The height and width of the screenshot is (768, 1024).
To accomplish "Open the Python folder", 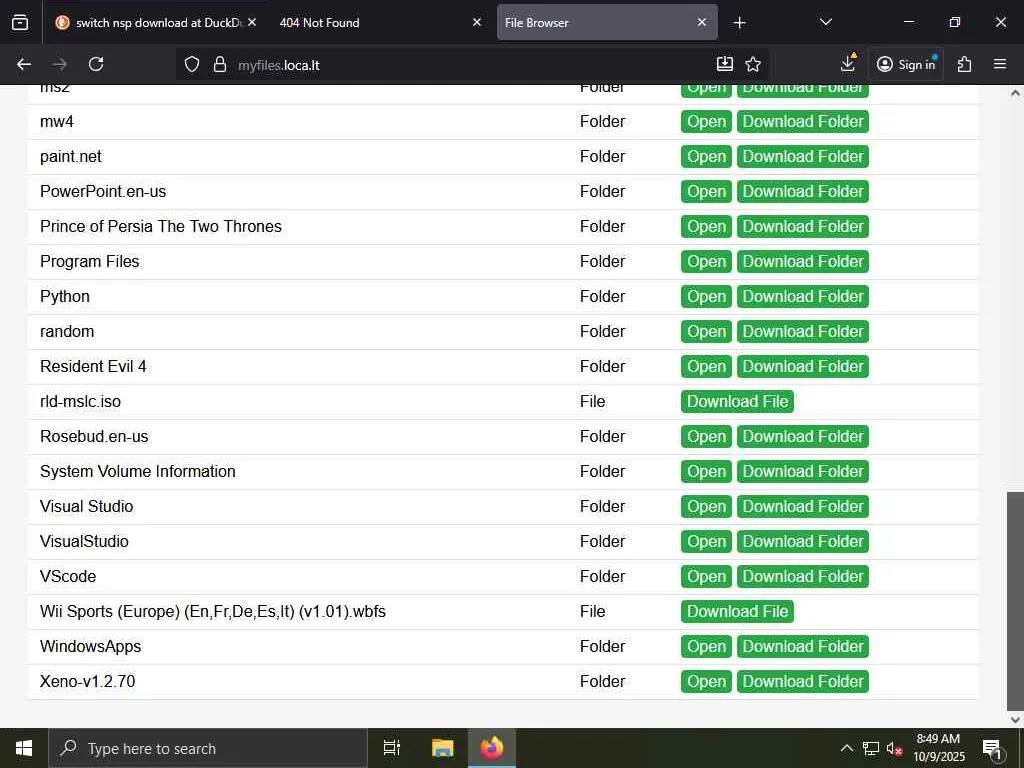I will click(x=706, y=296).
